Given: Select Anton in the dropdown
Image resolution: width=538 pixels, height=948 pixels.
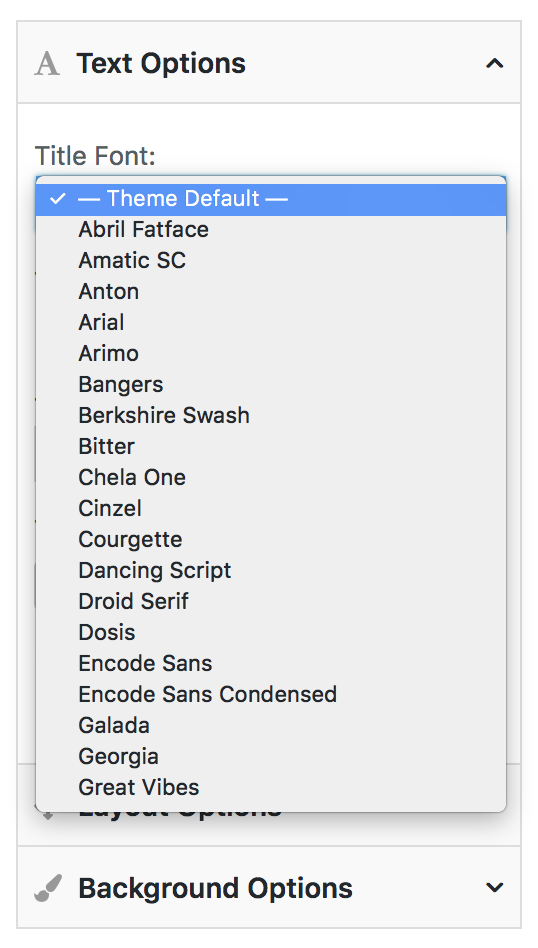Looking at the screenshot, I should tap(271, 291).
